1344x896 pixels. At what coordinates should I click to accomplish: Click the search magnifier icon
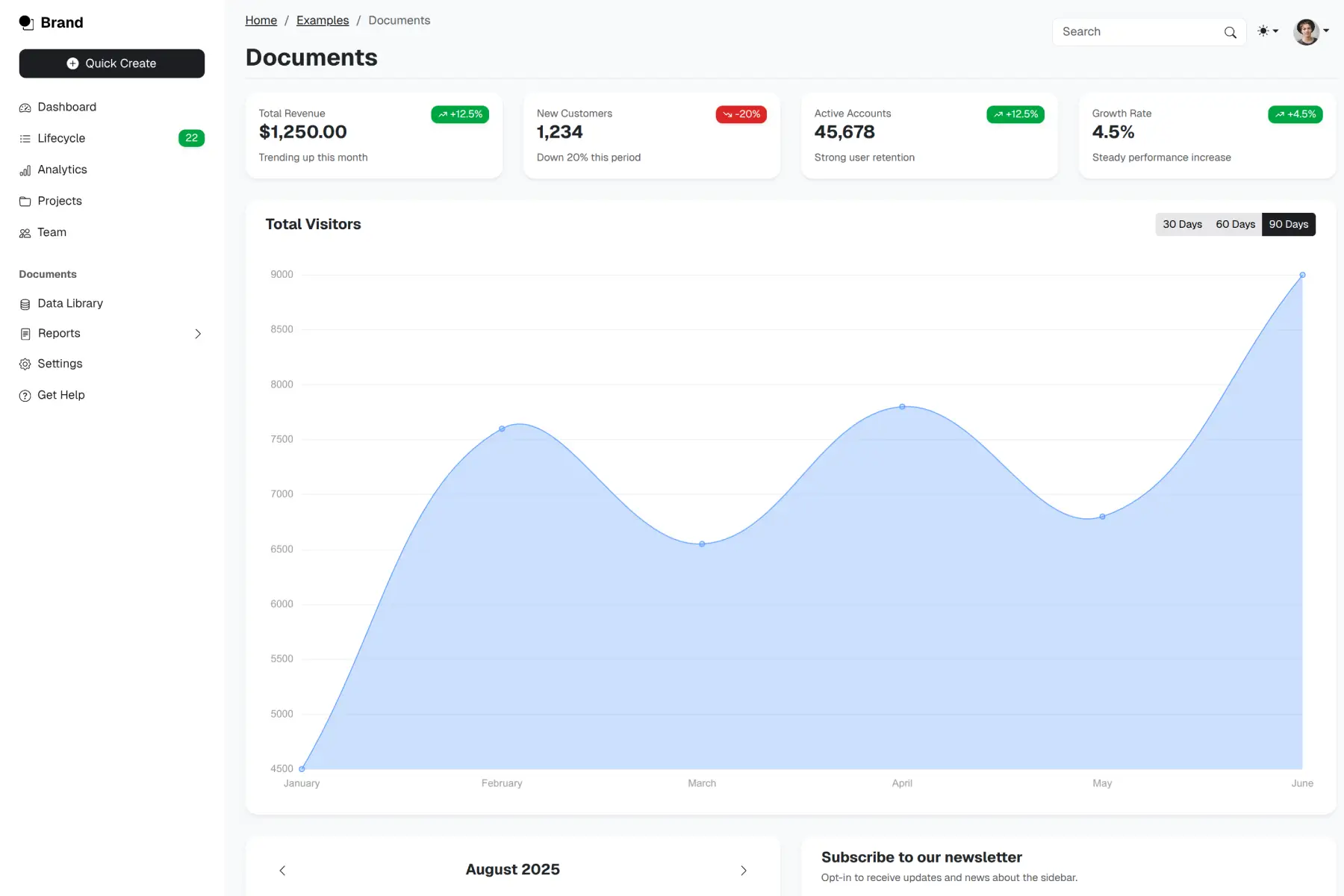pos(1230,32)
